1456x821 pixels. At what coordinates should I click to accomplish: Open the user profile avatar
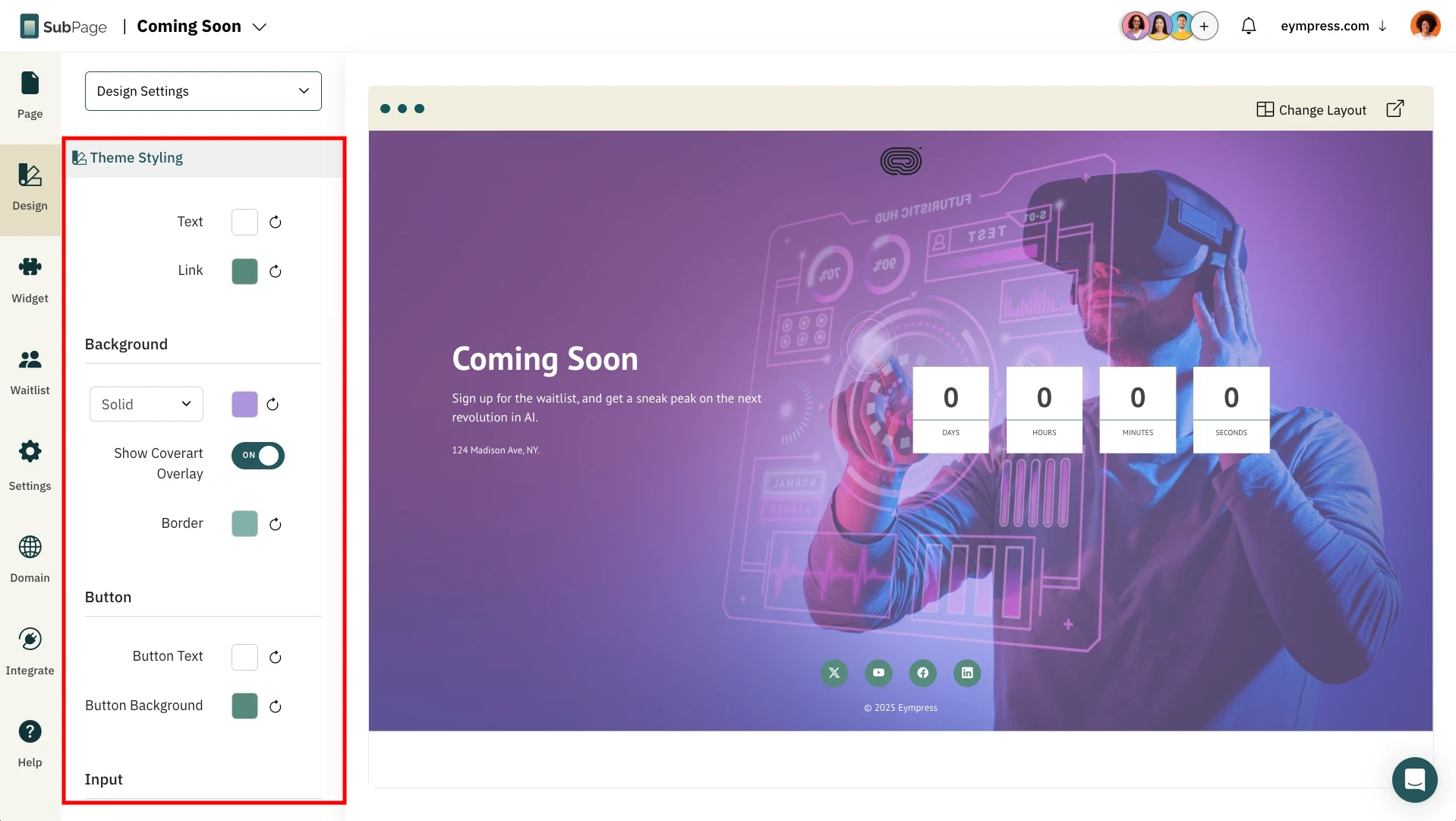[x=1425, y=26]
